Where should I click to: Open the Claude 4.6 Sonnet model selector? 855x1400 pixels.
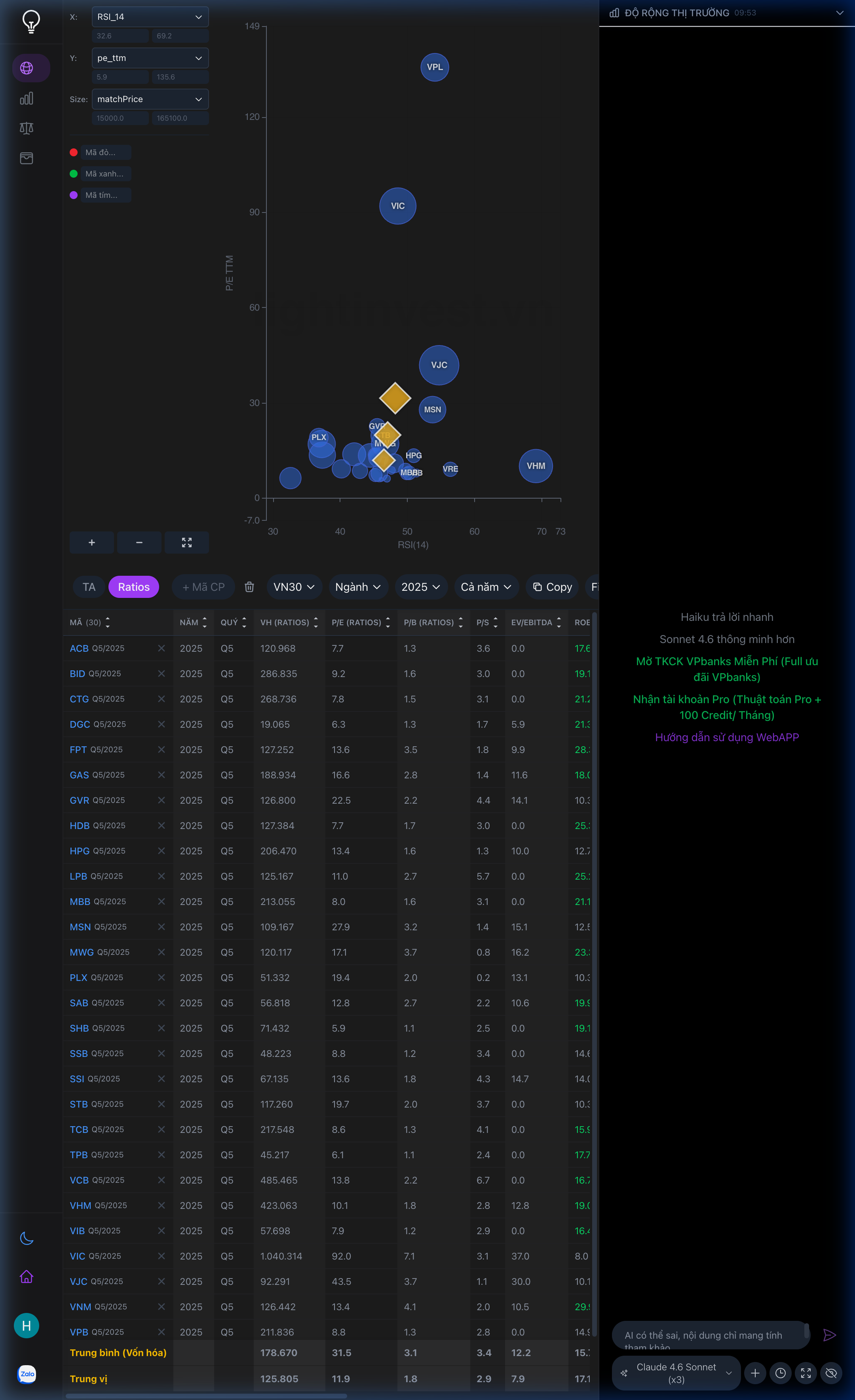[676, 1373]
